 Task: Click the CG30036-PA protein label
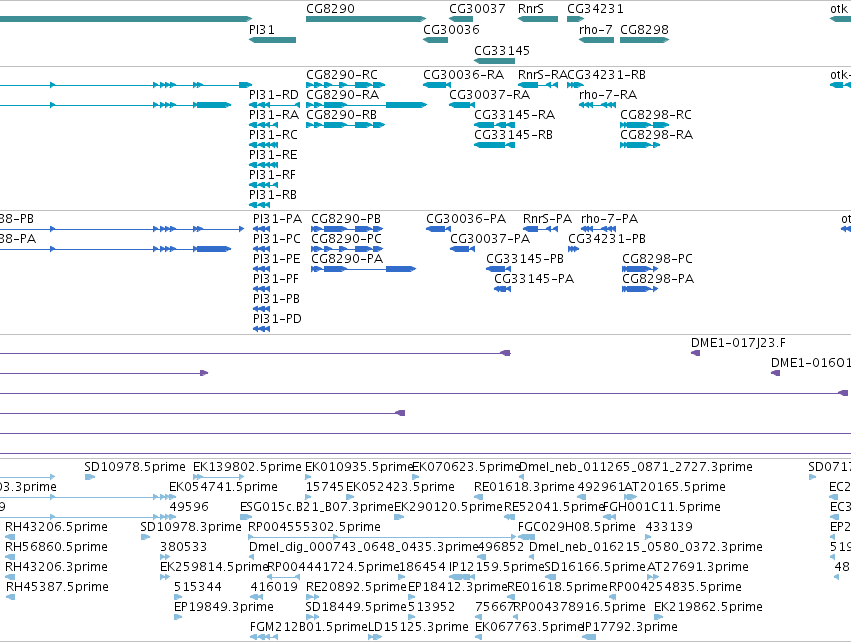(x=466, y=219)
